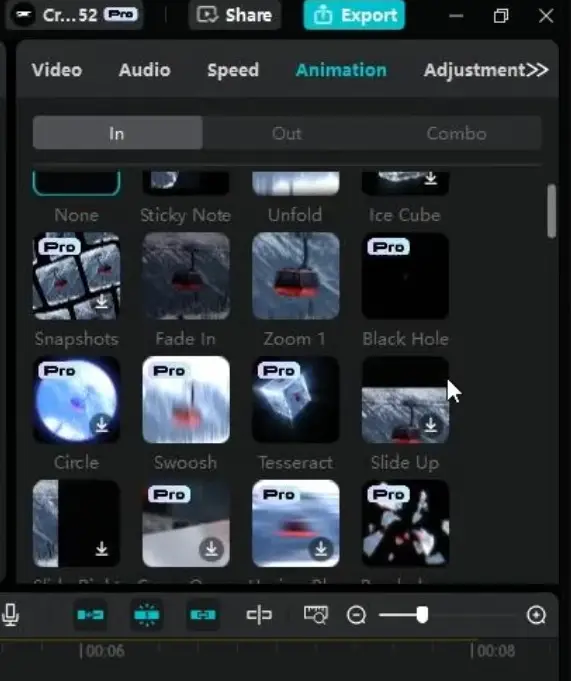Apply the Sticky Note animation
Screen dimensions: 571x681
[x=186, y=182]
